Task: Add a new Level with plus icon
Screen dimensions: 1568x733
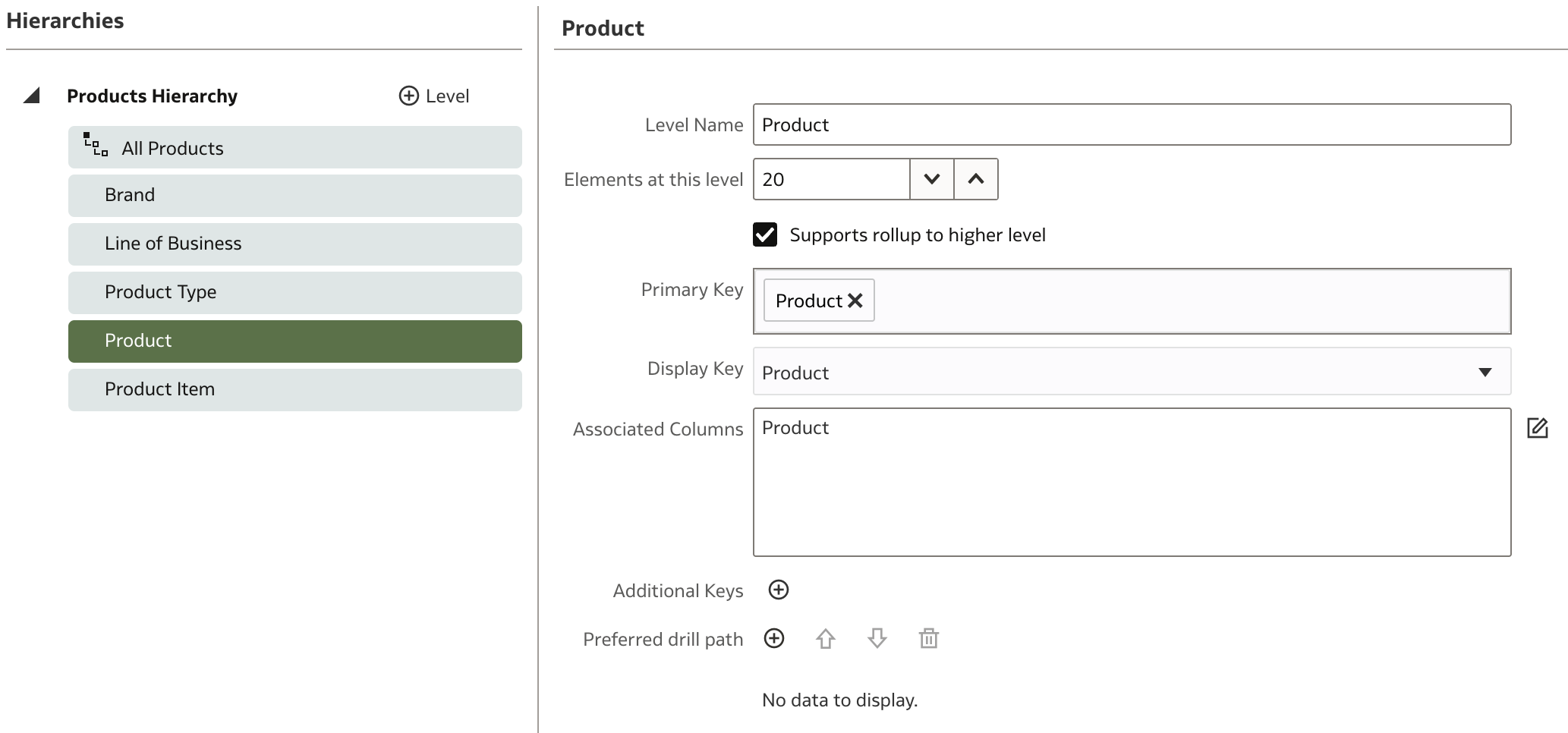Action: click(x=408, y=96)
